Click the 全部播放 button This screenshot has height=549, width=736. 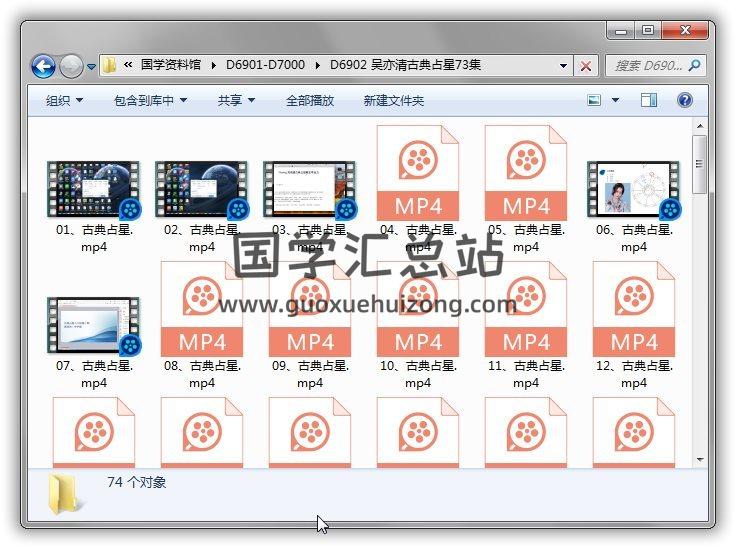[310, 101]
